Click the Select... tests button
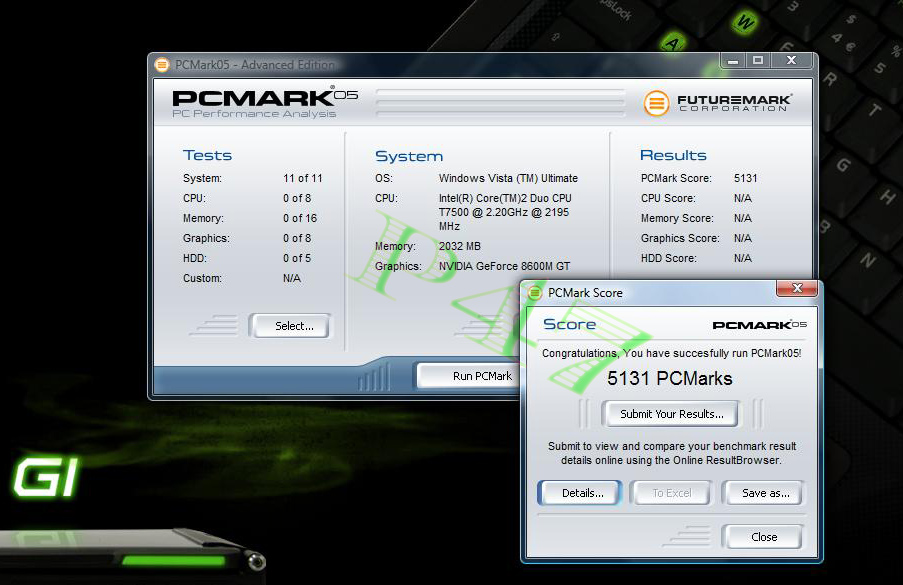 tap(291, 326)
